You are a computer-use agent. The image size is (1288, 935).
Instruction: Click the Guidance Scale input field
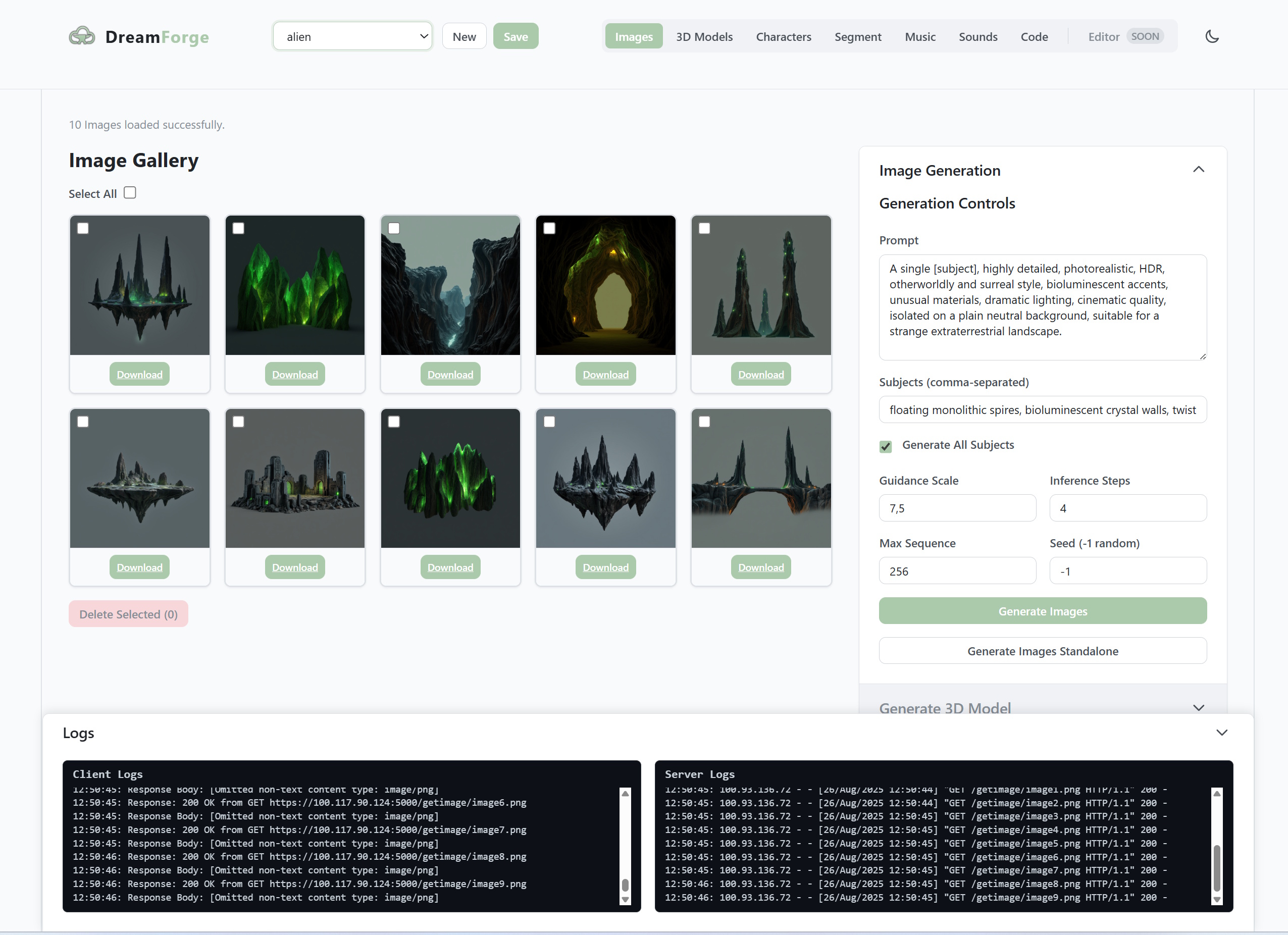[x=957, y=508]
